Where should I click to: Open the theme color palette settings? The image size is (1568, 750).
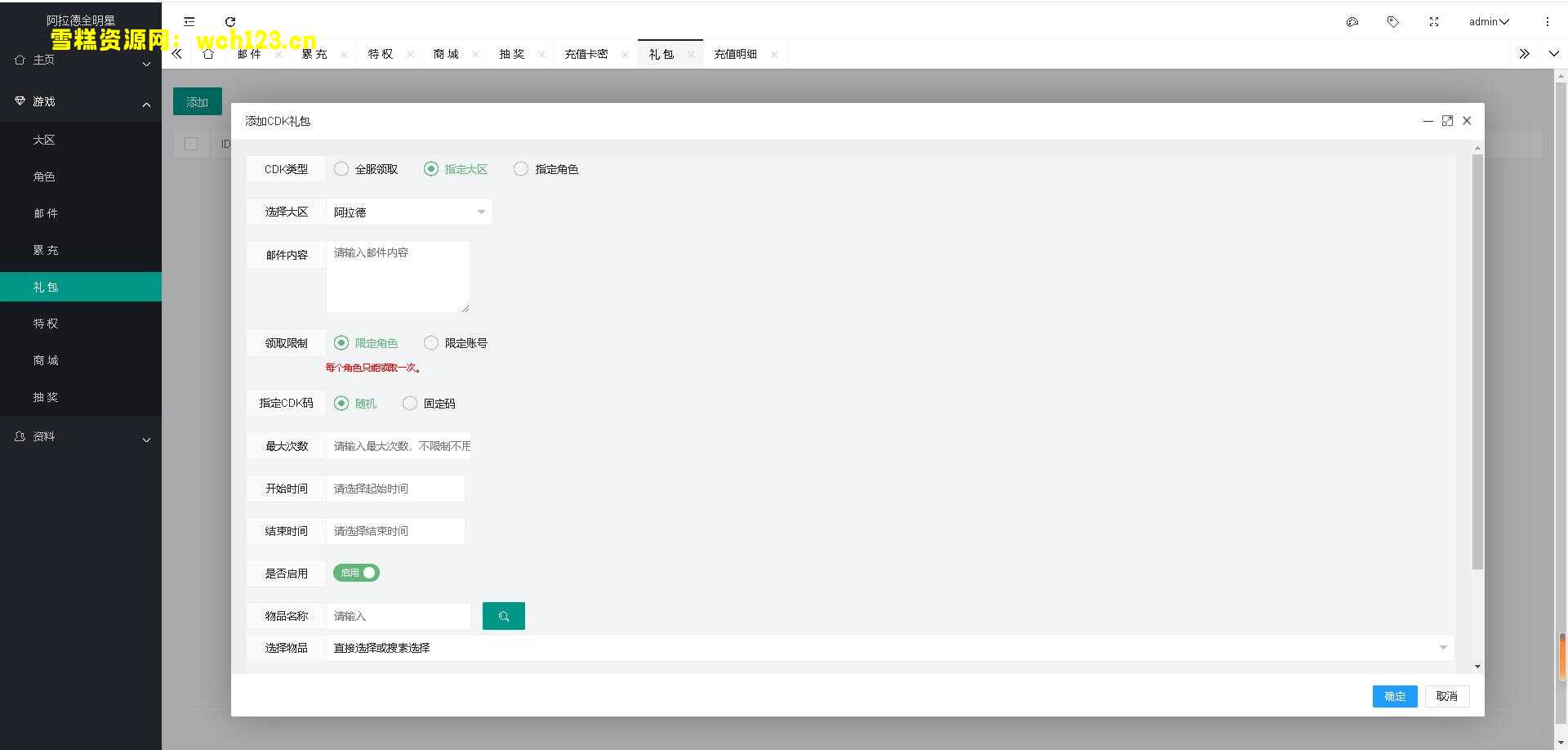coord(1352,22)
